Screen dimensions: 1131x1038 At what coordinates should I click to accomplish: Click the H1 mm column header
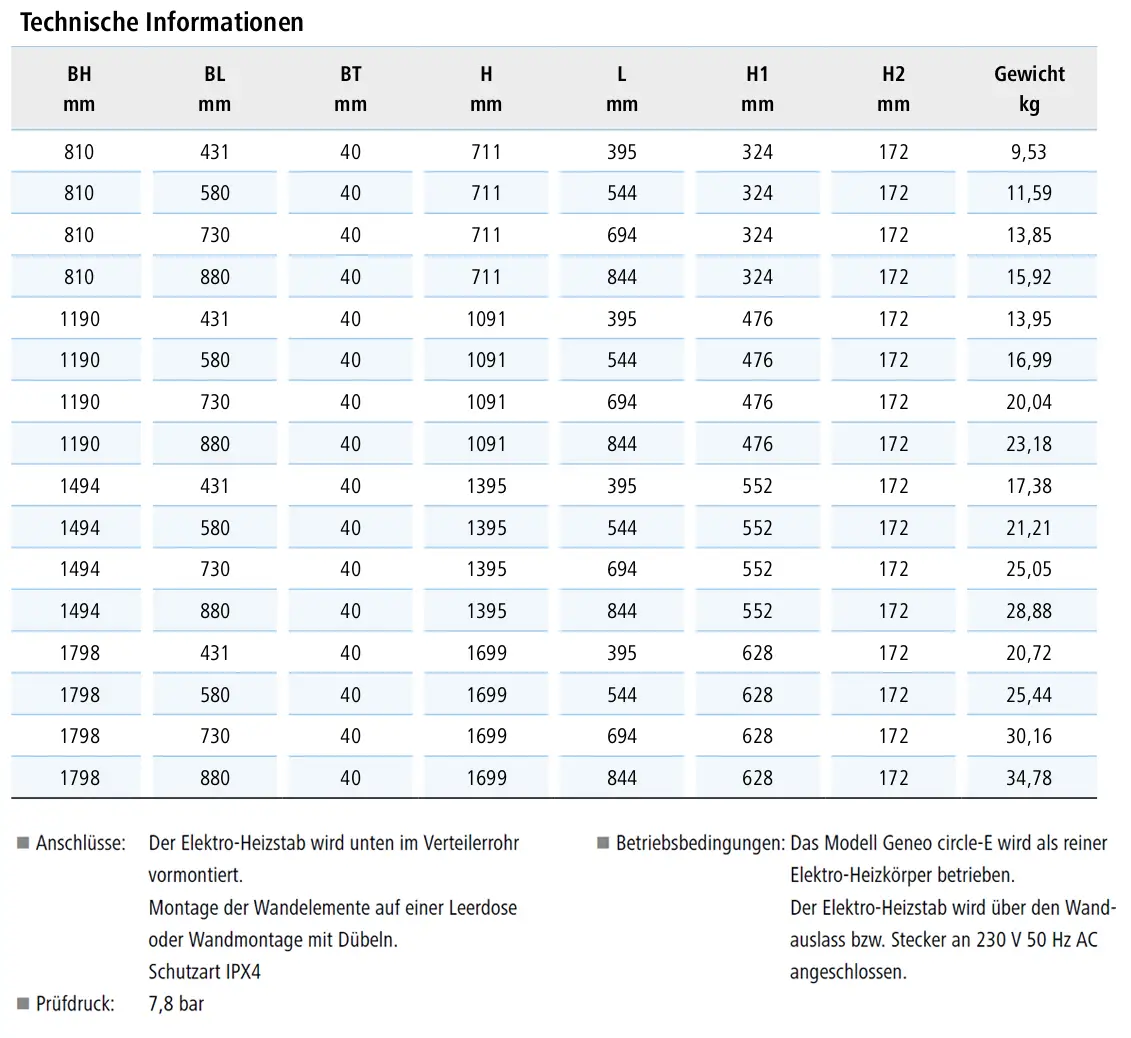pos(757,89)
